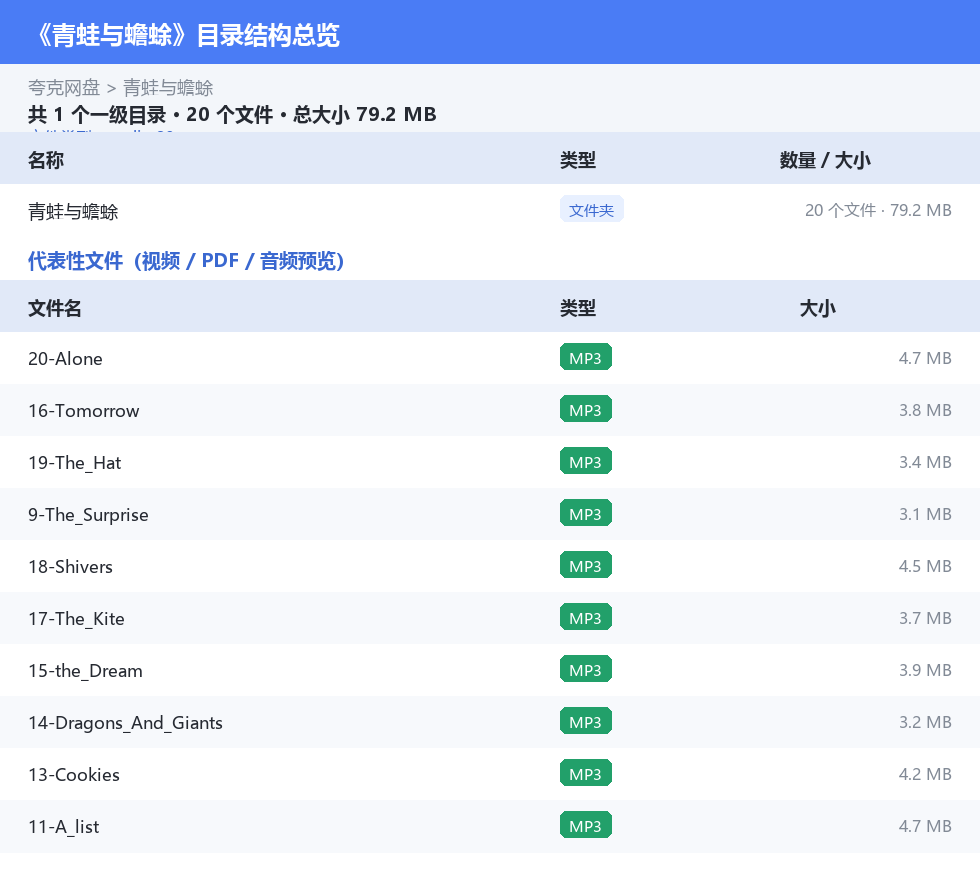The width and height of the screenshot is (980, 884).
Task: Click the 4.2 MB size of 13-Cookies
Action: pyautogui.click(x=925, y=773)
